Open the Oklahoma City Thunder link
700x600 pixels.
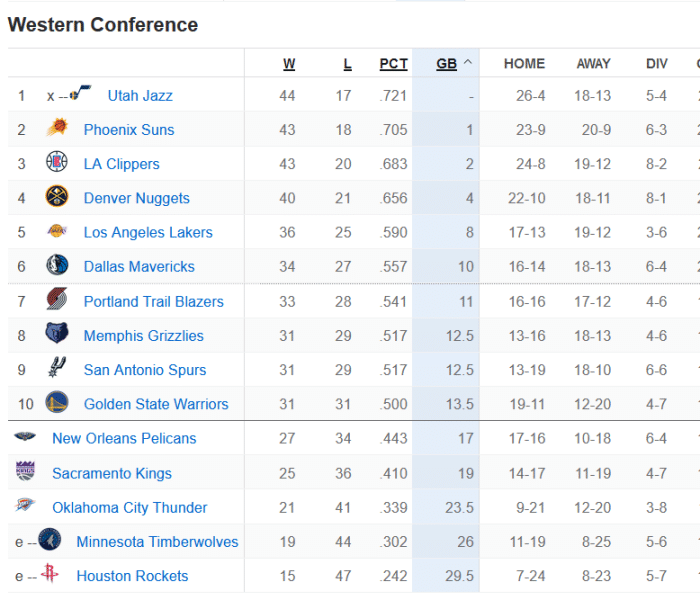pos(130,507)
